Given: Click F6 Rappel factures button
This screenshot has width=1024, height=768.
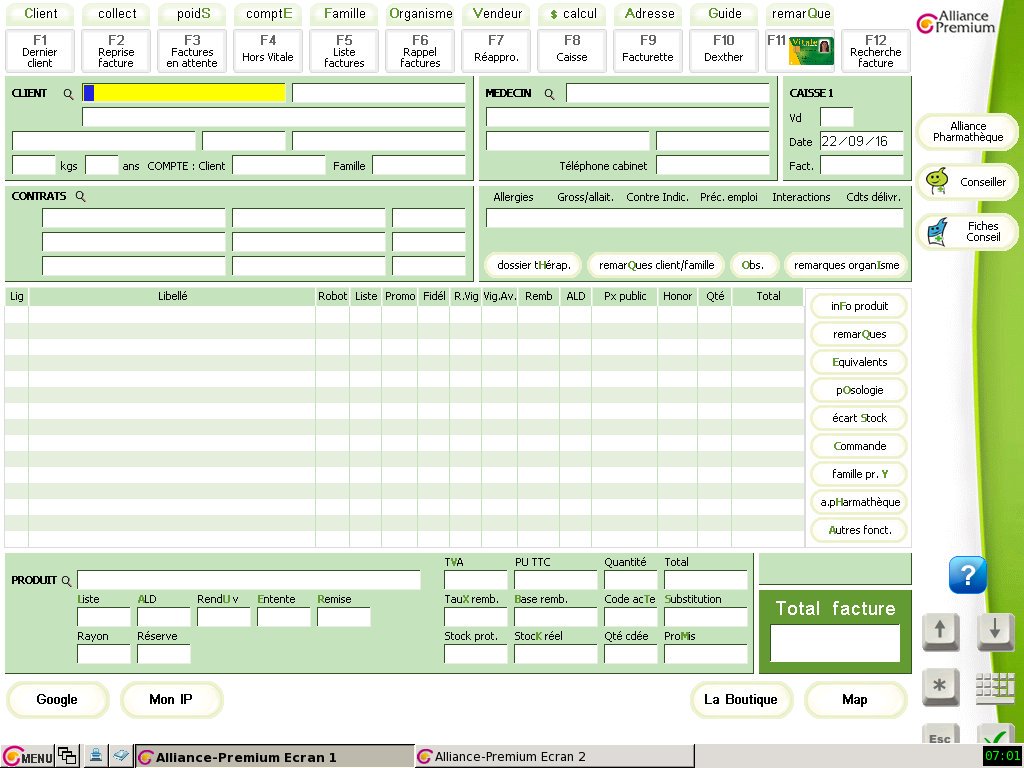Looking at the screenshot, I should [x=420, y=51].
